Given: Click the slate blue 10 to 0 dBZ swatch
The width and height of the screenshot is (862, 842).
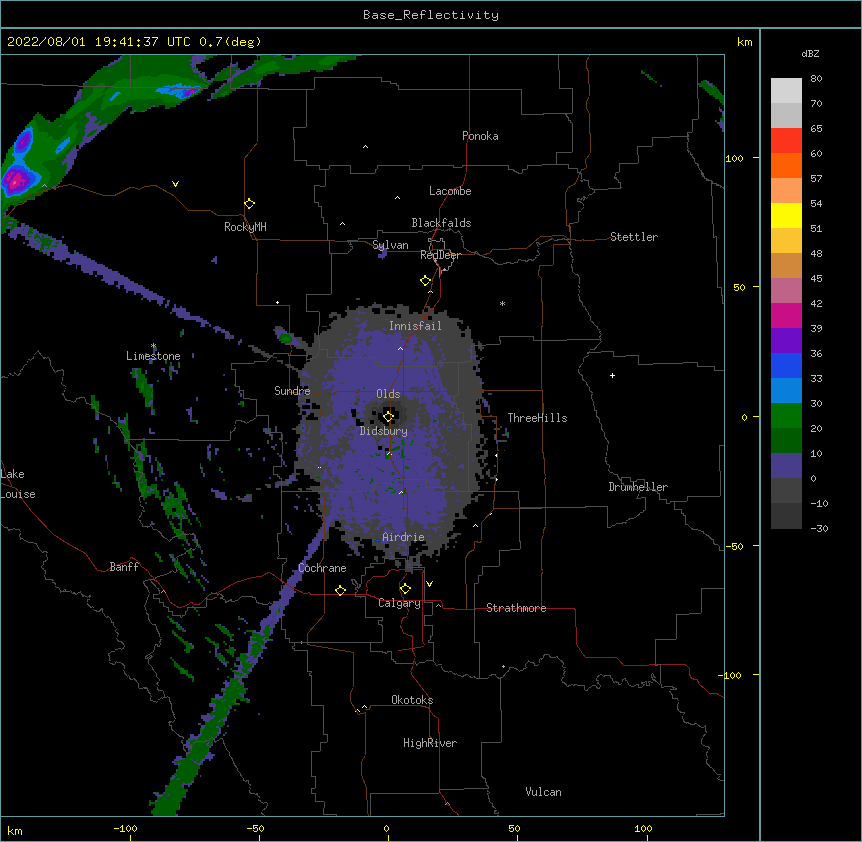Looking at the screenshot, I should [786, 466].
